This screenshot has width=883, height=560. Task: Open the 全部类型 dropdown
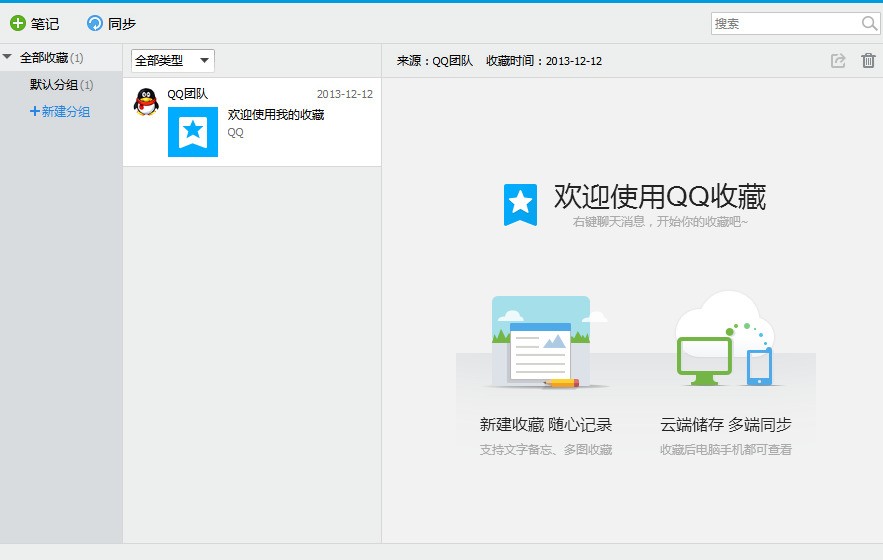(173, 60)
